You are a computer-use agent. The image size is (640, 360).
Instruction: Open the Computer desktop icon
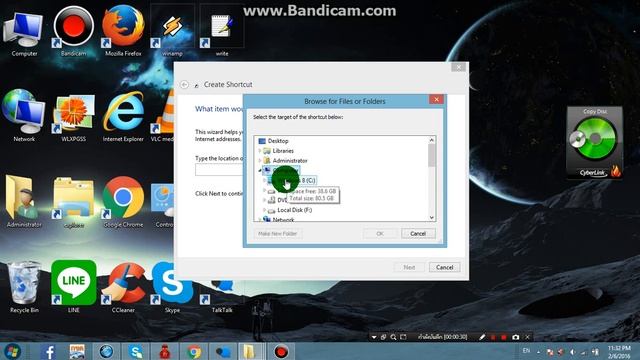coord(24,33)
